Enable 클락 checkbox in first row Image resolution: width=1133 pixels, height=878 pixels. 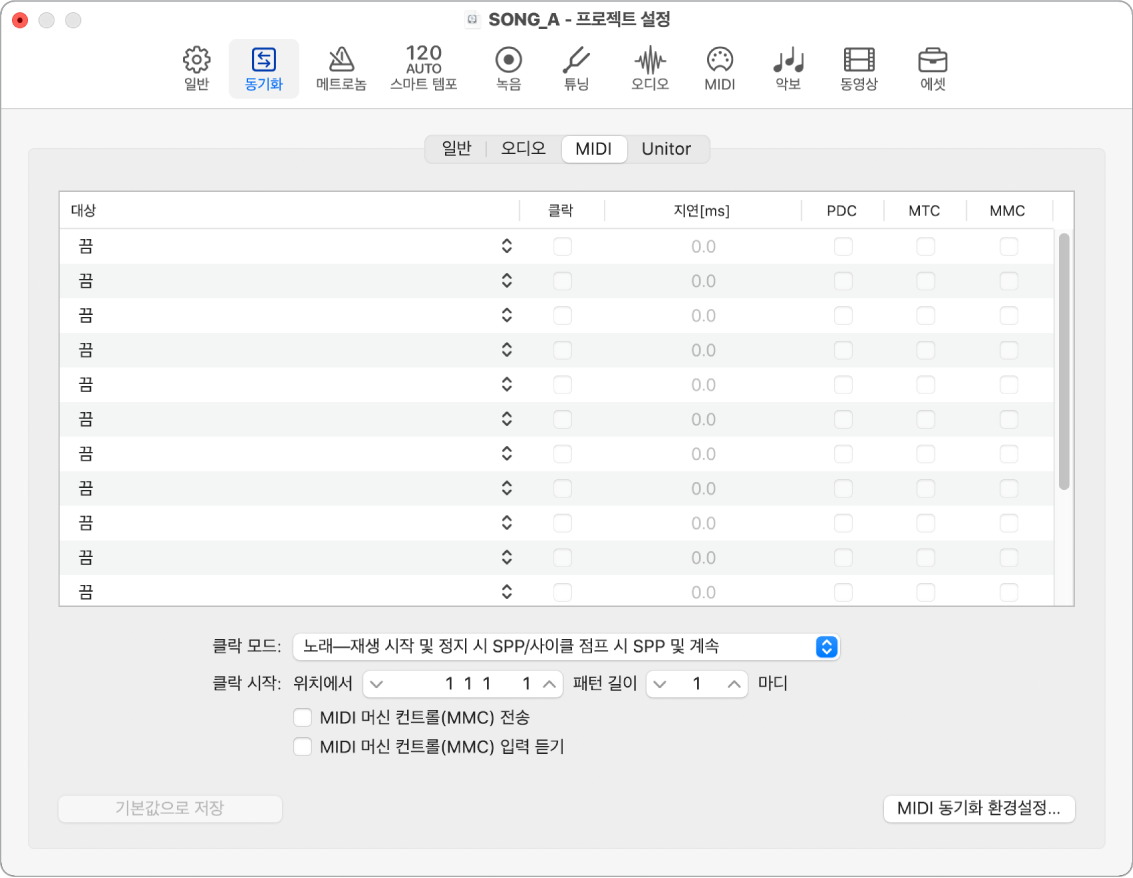tap(562, 246)
